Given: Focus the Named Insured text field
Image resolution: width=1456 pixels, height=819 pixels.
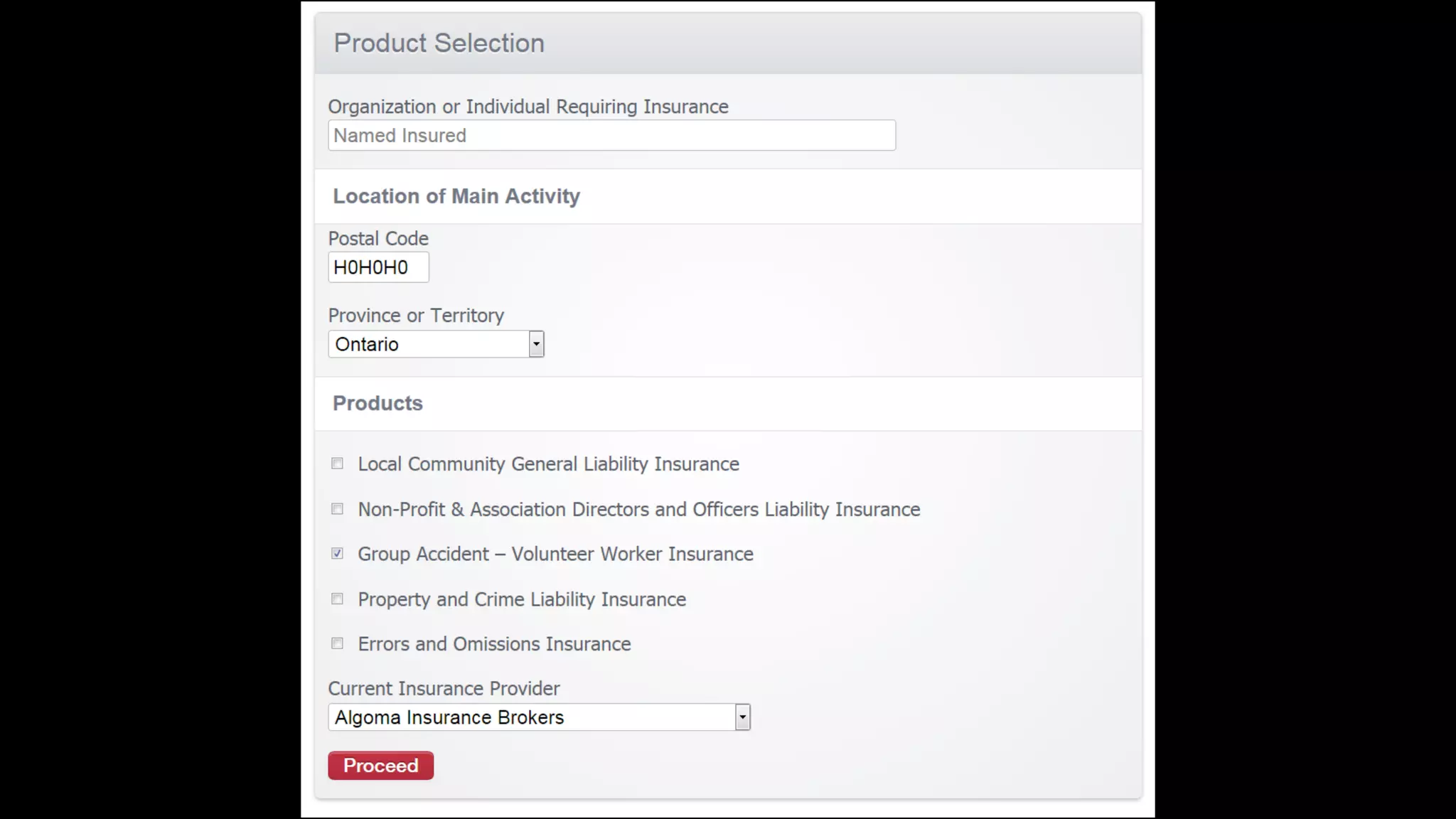Looking at the screenshot, I should coord(611,135).
